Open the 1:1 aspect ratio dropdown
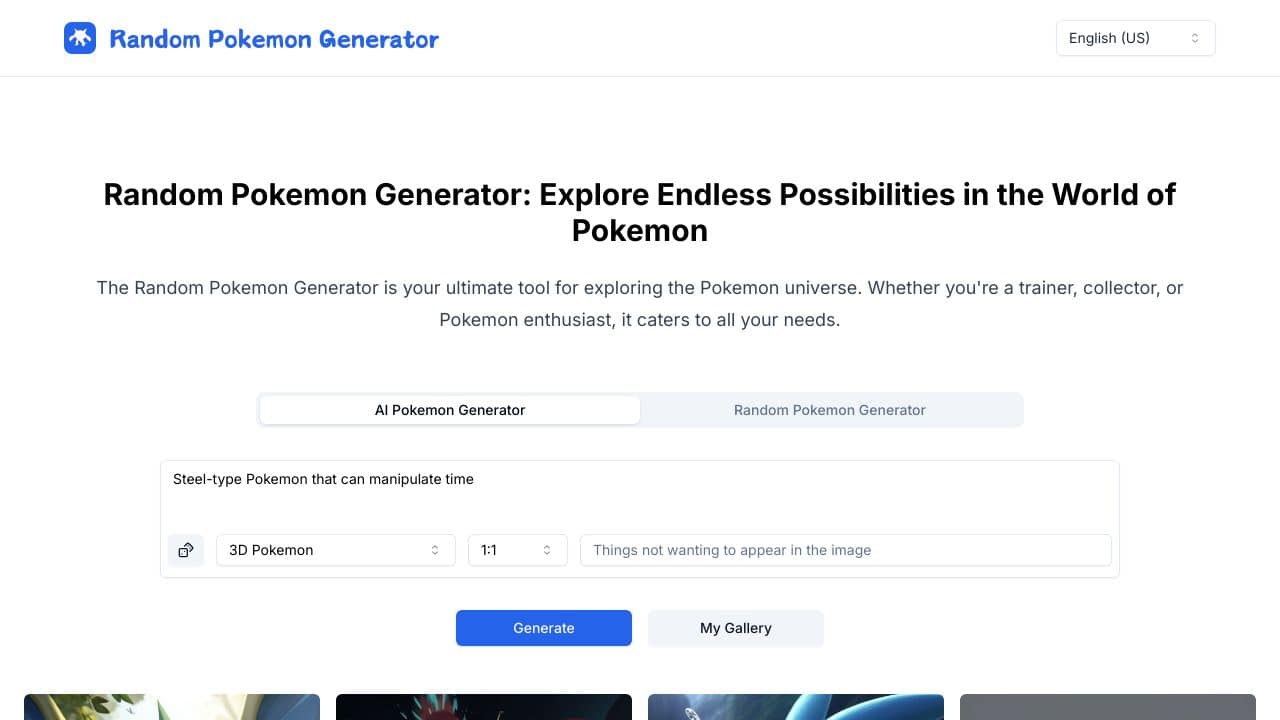1280x720 pixels. pos(517,550)
